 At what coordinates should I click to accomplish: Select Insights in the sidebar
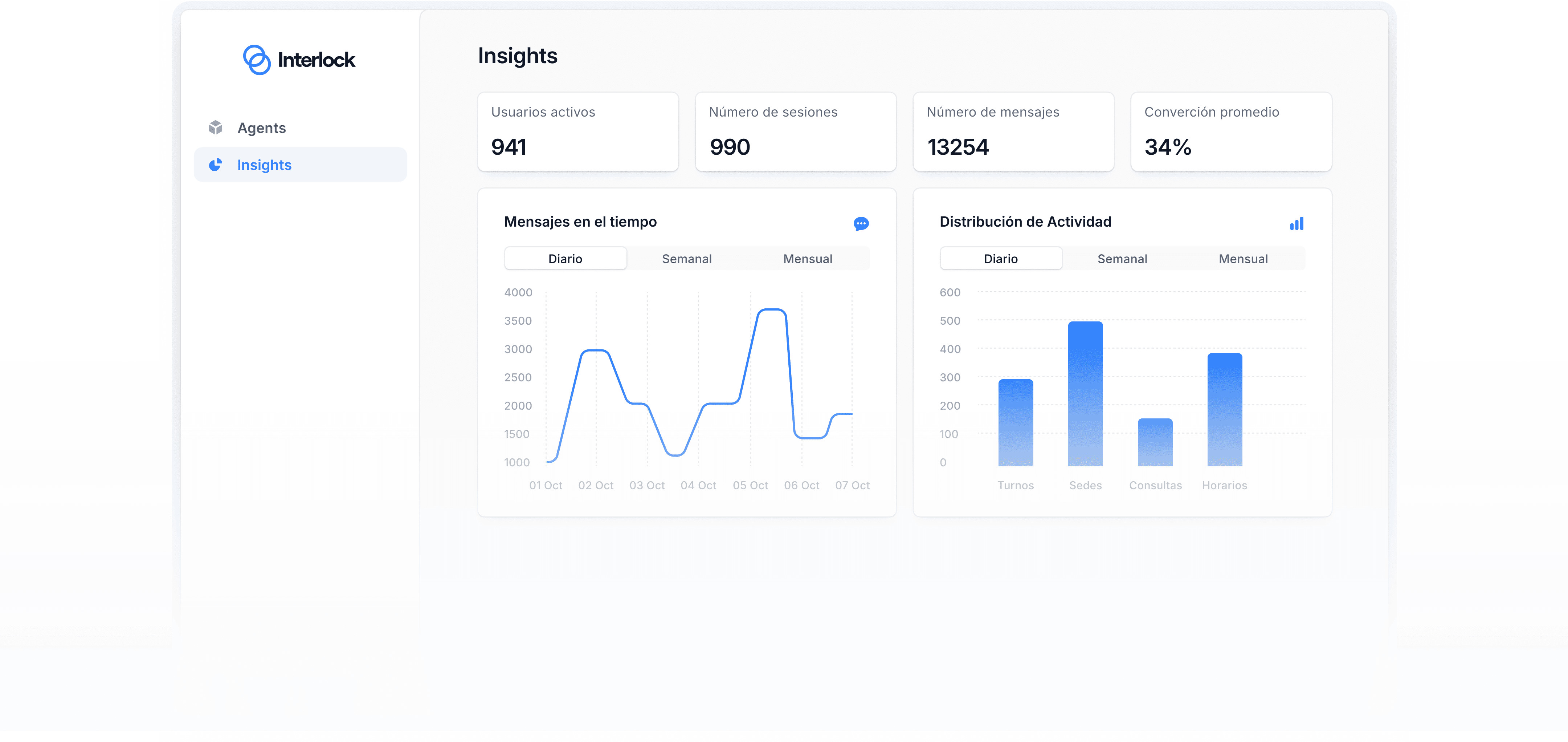264,165
